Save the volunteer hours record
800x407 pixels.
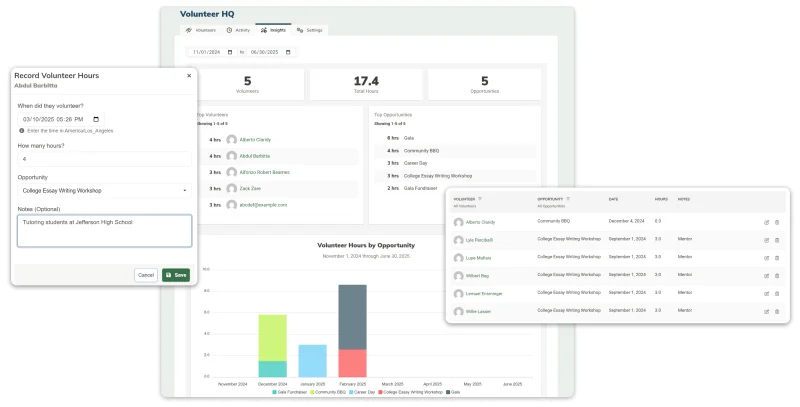(176, 275)
